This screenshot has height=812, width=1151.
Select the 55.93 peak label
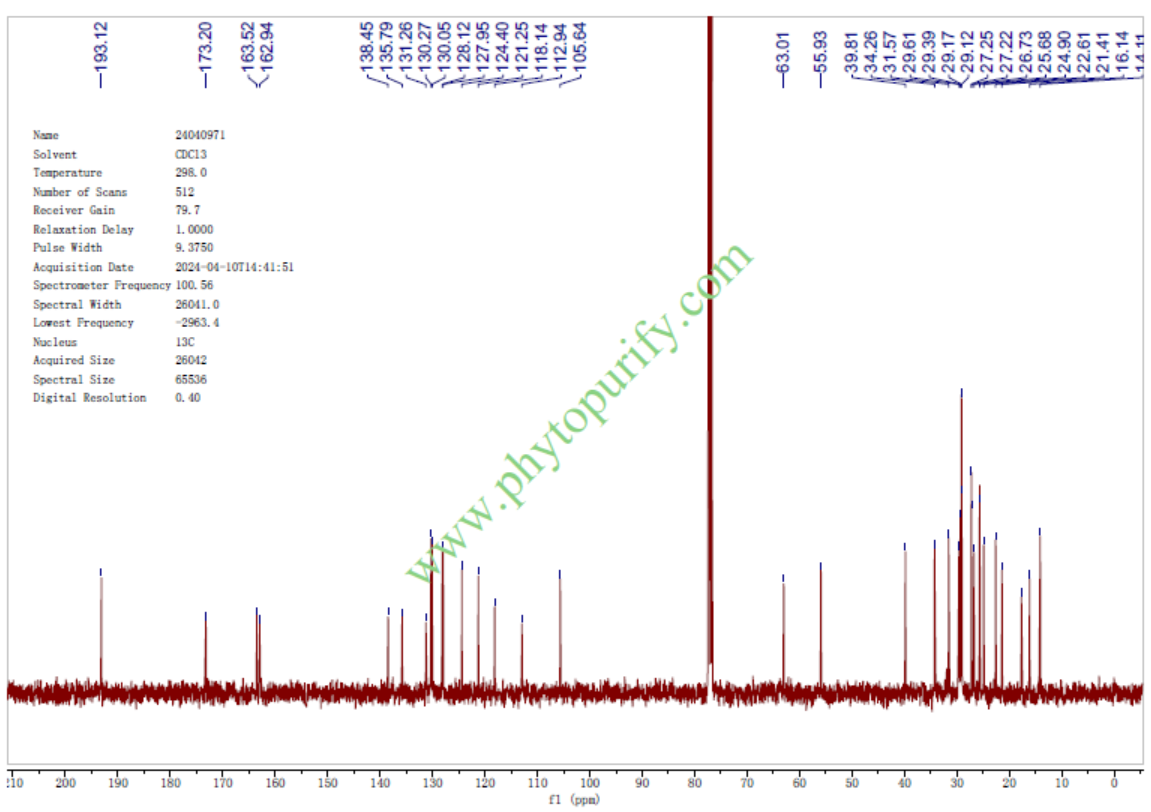click(x=820, y=45)
